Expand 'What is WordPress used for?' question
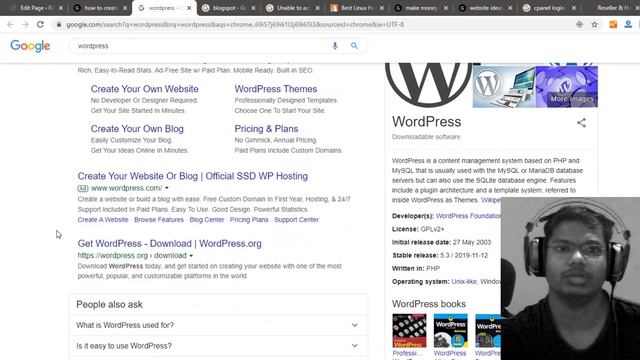This screenshot has width=640, height=360. 218,325
